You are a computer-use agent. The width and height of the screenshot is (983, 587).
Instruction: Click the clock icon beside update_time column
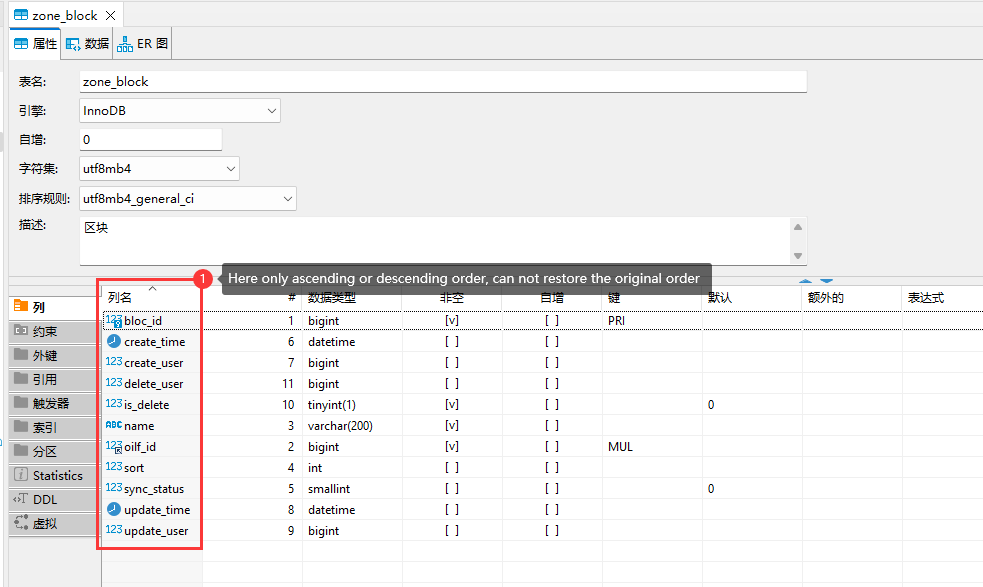(x=113, y=509)
